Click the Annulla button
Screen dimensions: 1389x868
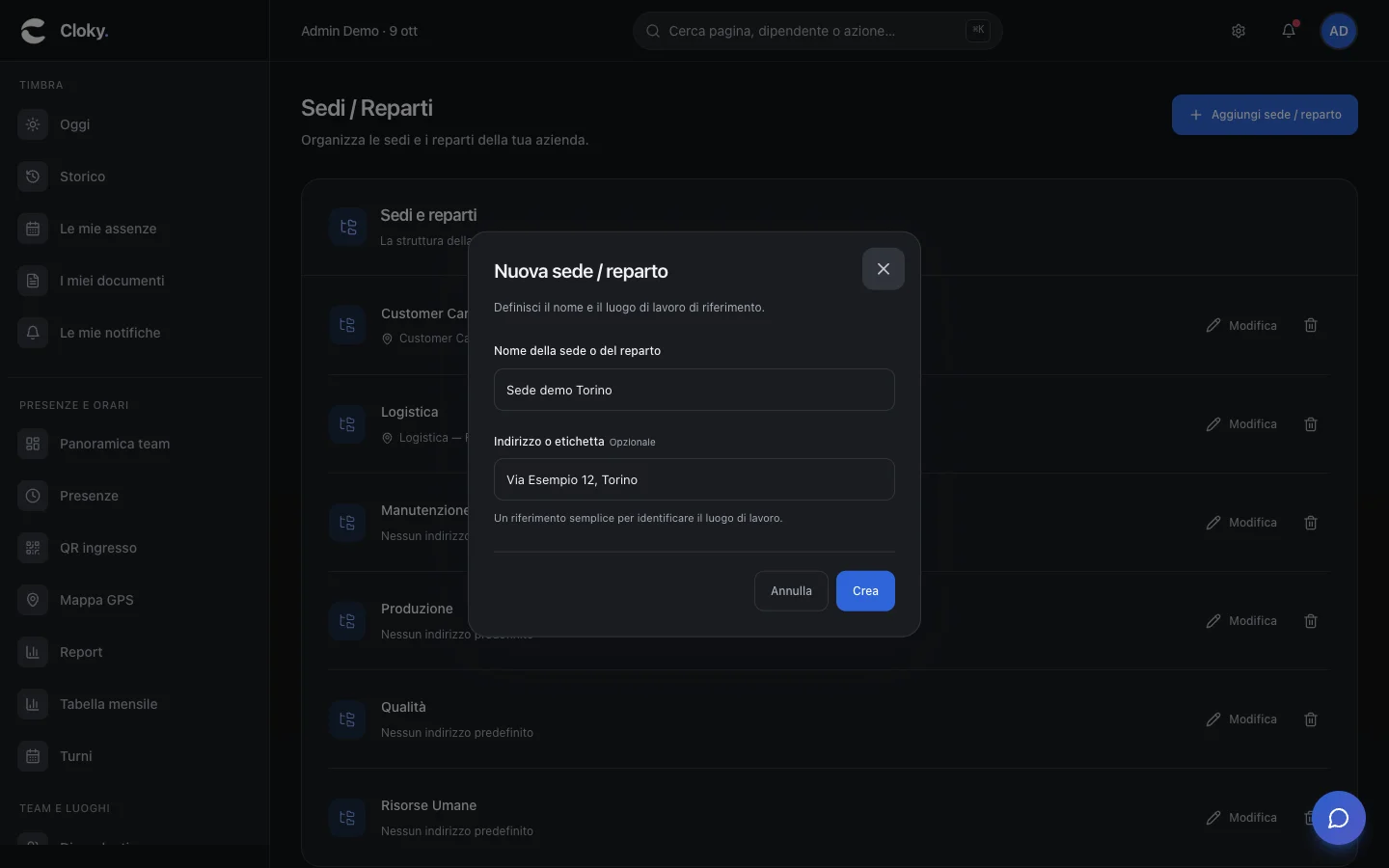(791, 591)
